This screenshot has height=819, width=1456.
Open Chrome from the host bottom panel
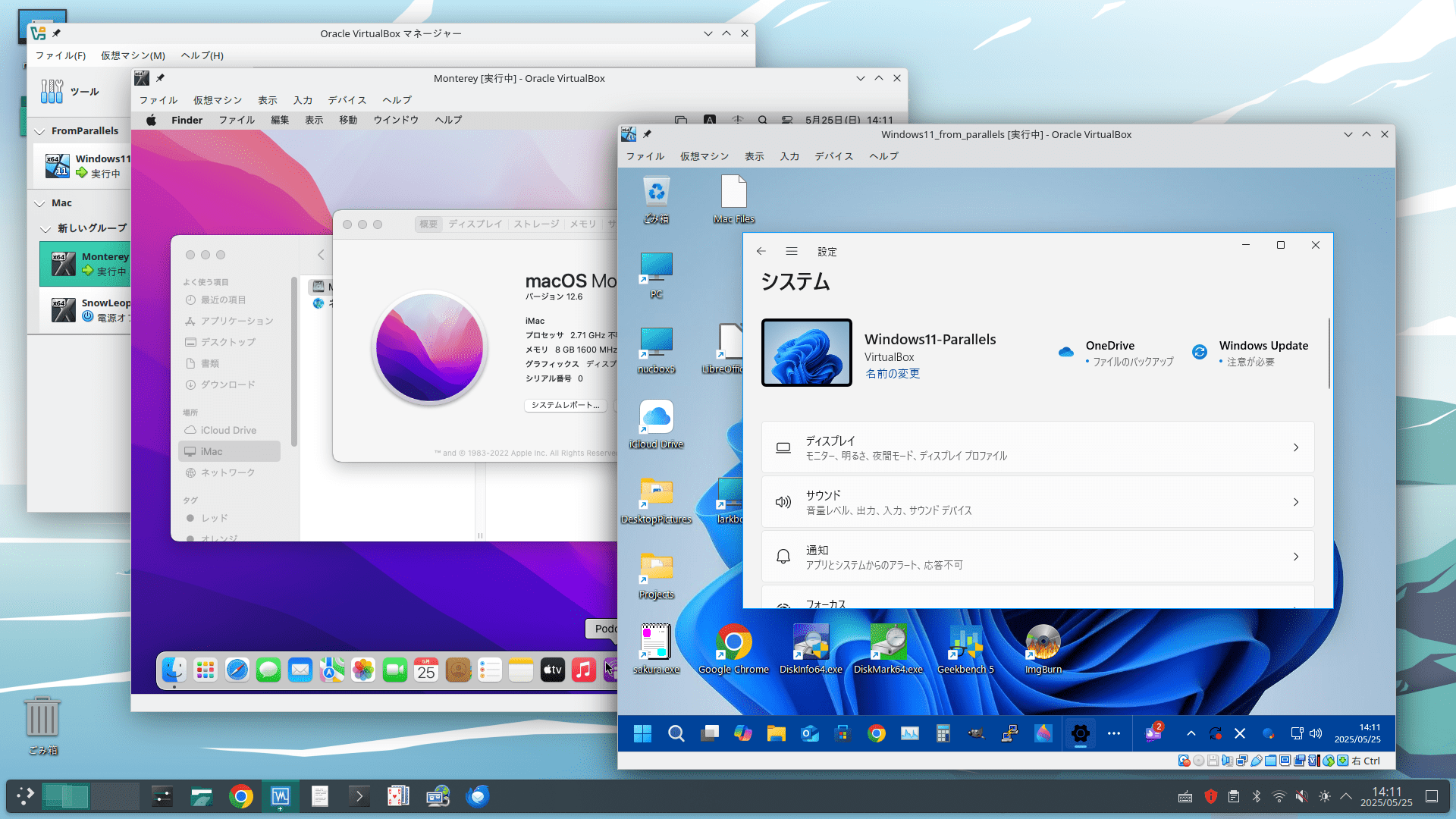(241, 796)
